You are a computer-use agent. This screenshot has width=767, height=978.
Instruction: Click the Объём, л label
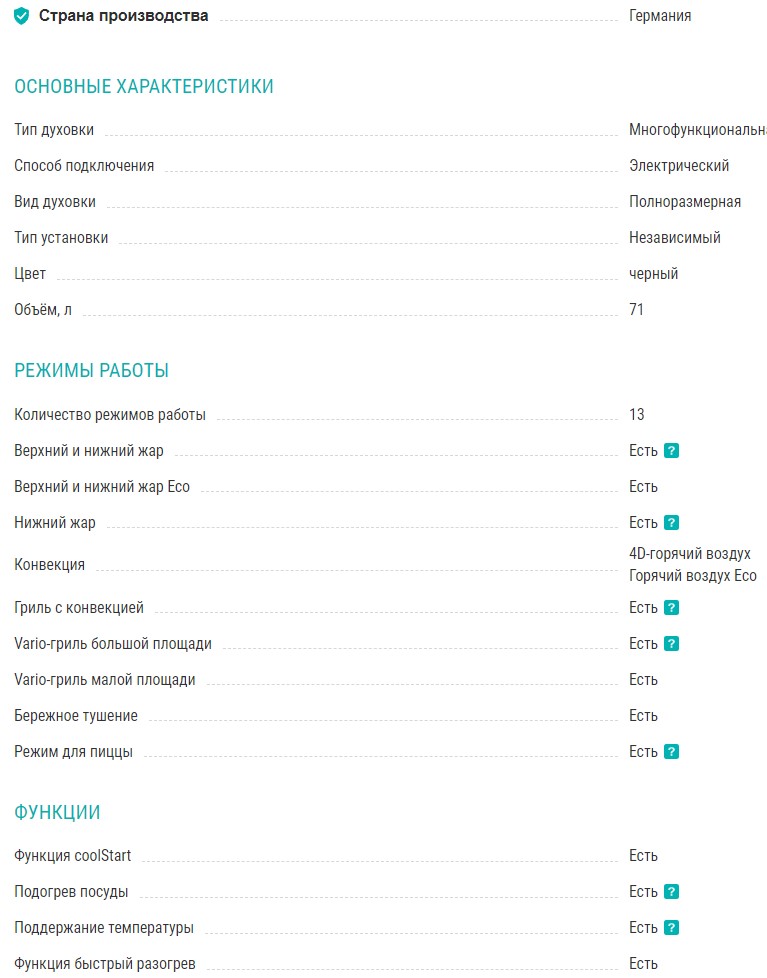(x=43, y=310)
